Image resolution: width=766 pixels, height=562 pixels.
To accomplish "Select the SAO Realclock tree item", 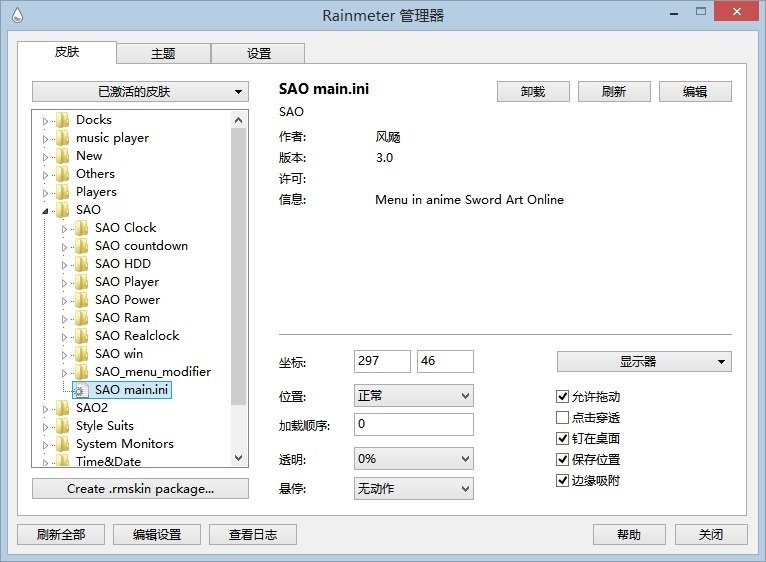I will [137, 336].
